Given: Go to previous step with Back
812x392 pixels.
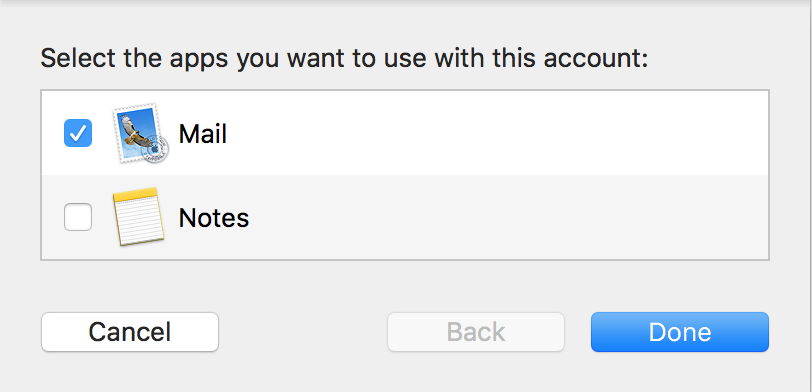Looking at the screenshot, I should [x=476, y=332].
